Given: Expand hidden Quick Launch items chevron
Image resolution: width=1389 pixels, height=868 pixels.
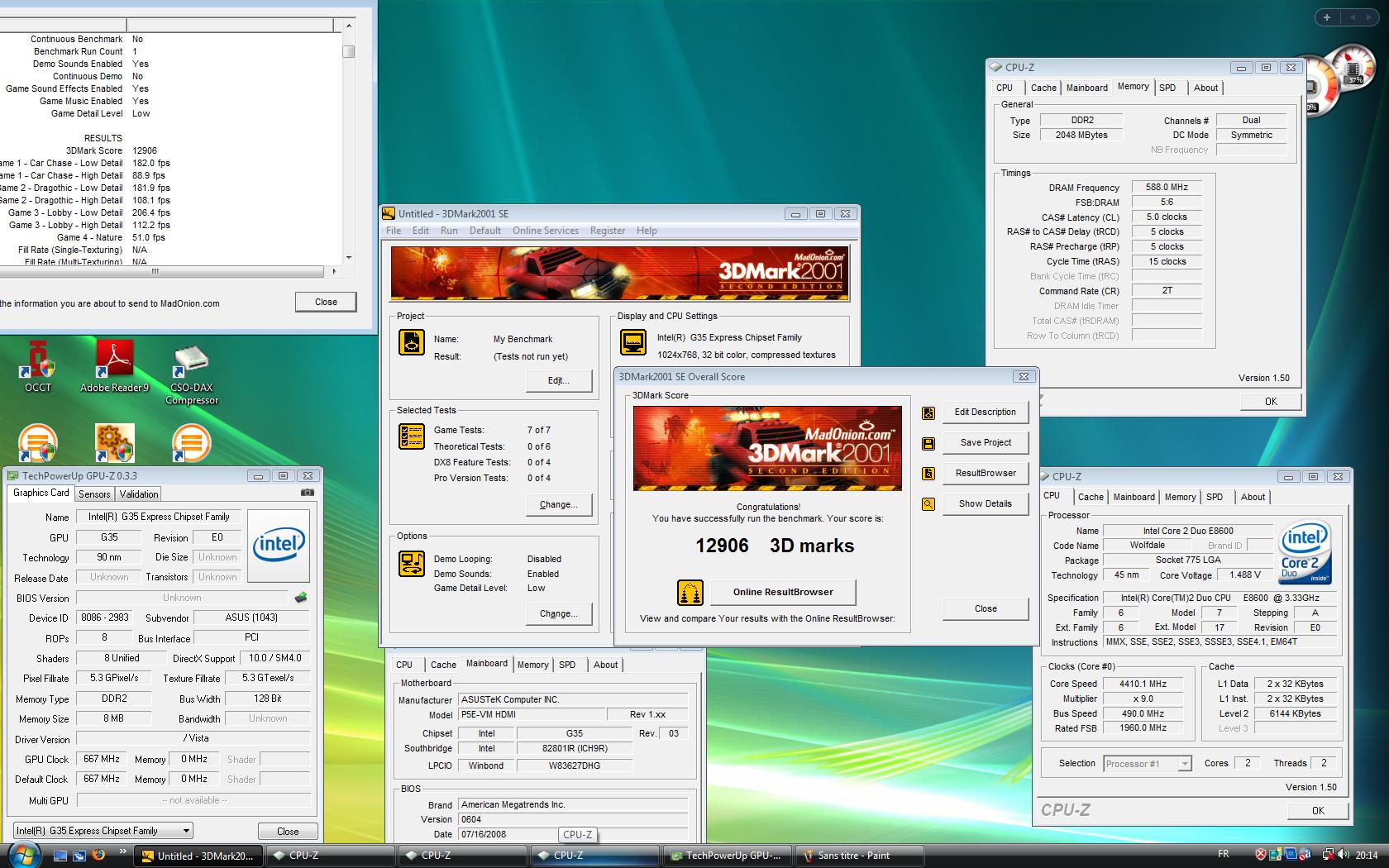Looking at the screenshot, I should [122, 851].
